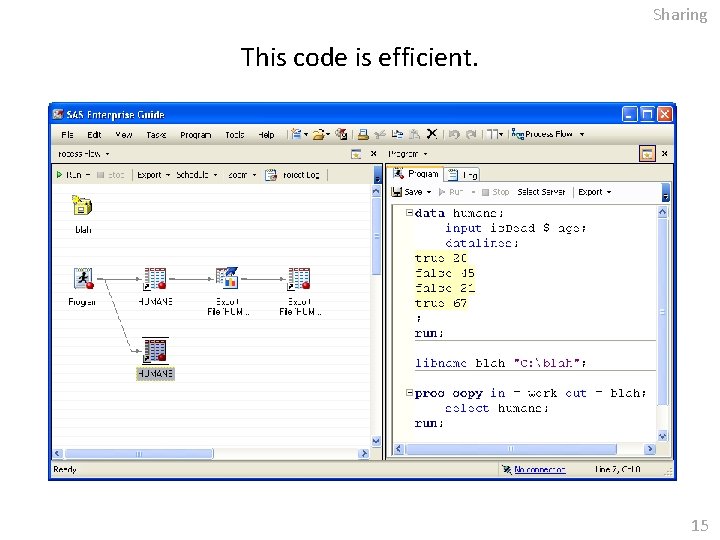Image resolution: width=720 pixels, height=540 pixels.
Task: Click the 'false 45' data line
Action: pyautogui.click(x=444, y=273)
